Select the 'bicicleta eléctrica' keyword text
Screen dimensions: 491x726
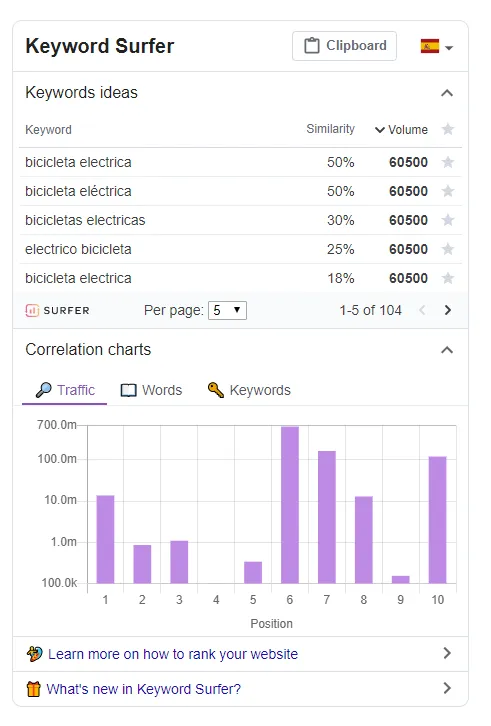[x=78, y=191]
